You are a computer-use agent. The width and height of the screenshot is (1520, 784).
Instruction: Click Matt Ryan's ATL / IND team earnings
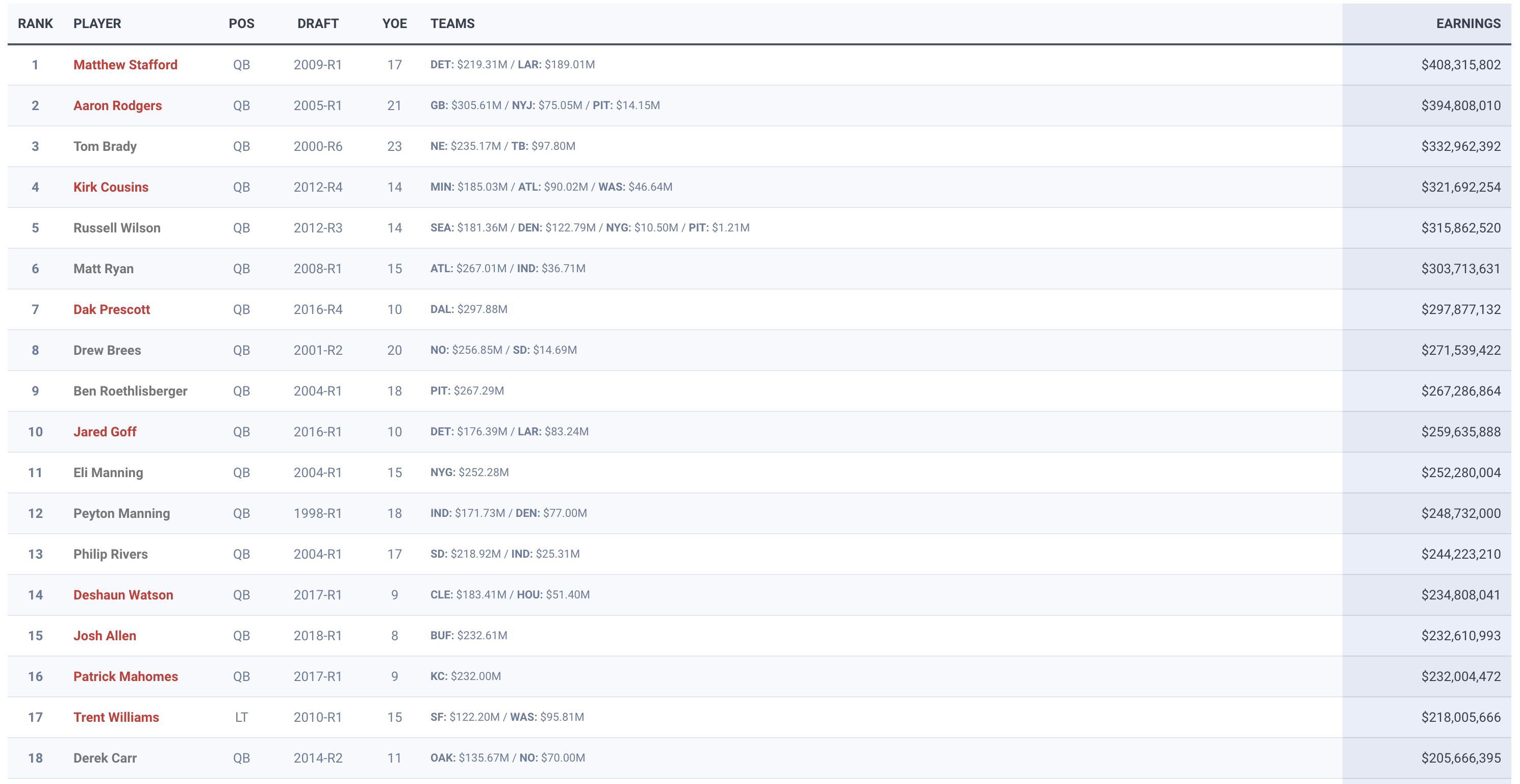click(508, 269)
